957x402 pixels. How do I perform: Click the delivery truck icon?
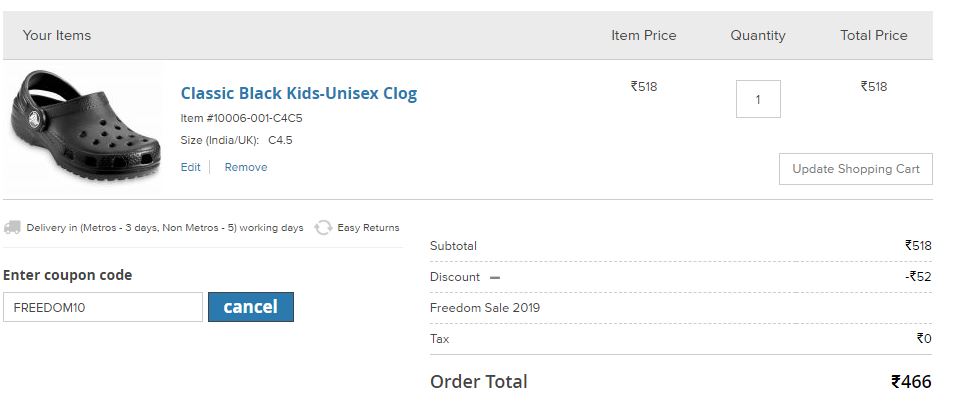coord(12,228)
